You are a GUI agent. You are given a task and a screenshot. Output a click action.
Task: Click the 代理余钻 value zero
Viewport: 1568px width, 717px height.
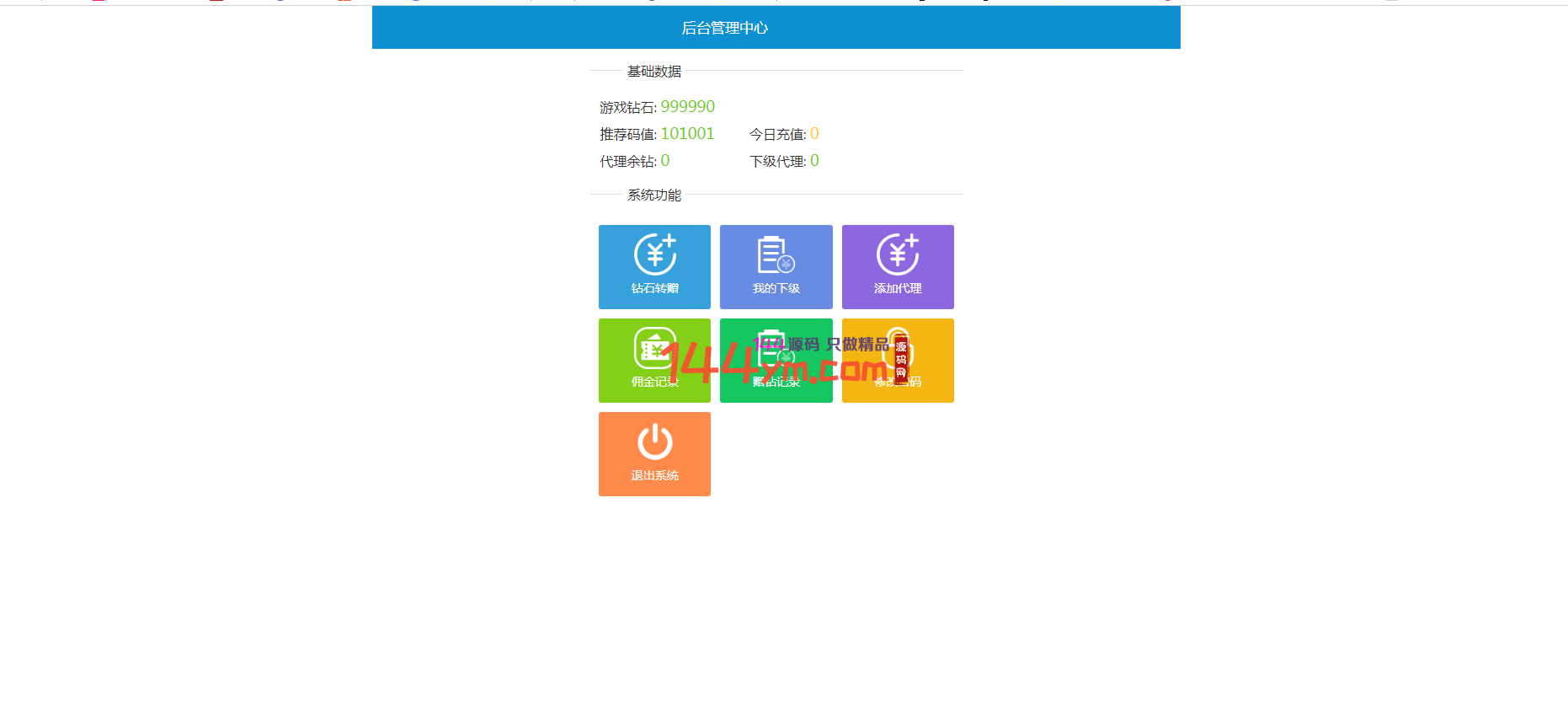pos(665,161)
